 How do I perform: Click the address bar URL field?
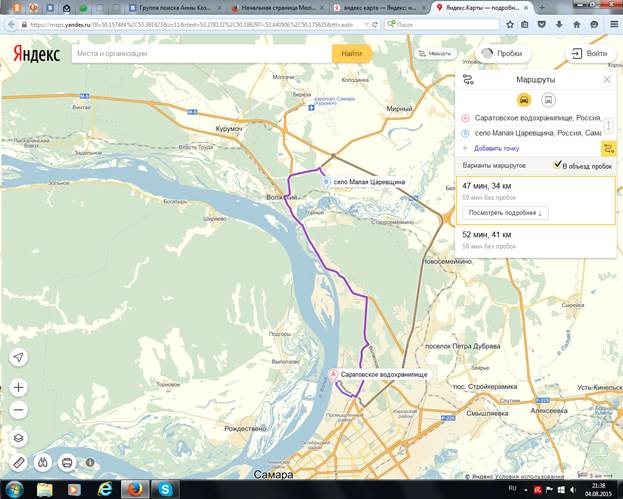tap(193, 25)
